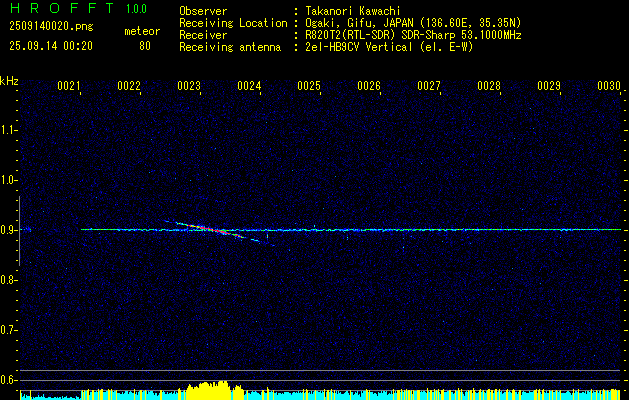Select the filename 2509140020.png
Image resolution: width=629 pixels, height=400 pixels.
coord(51,26)
